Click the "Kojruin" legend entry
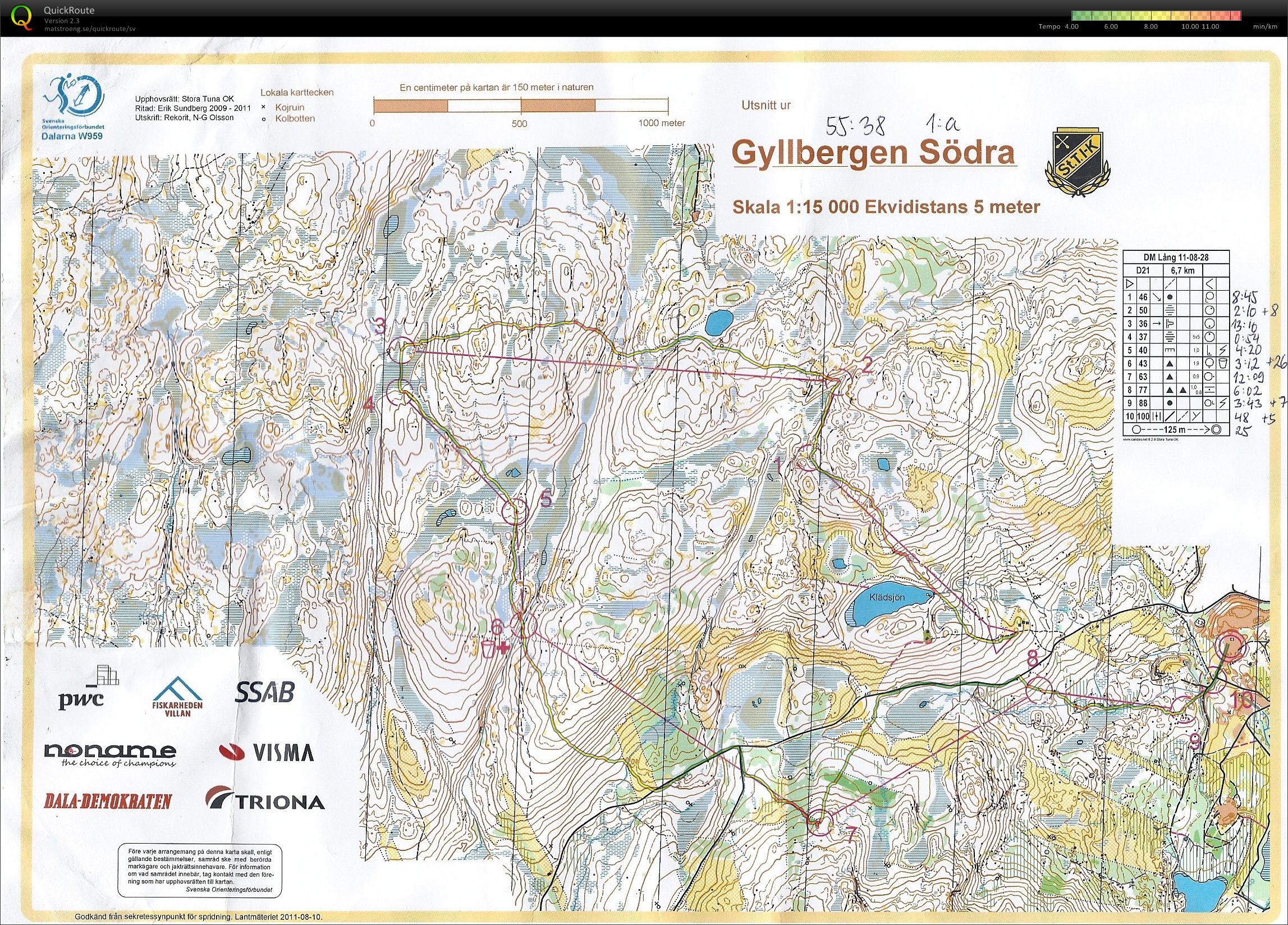Screen dimensions: 1288x925 [x=290, y=107]
